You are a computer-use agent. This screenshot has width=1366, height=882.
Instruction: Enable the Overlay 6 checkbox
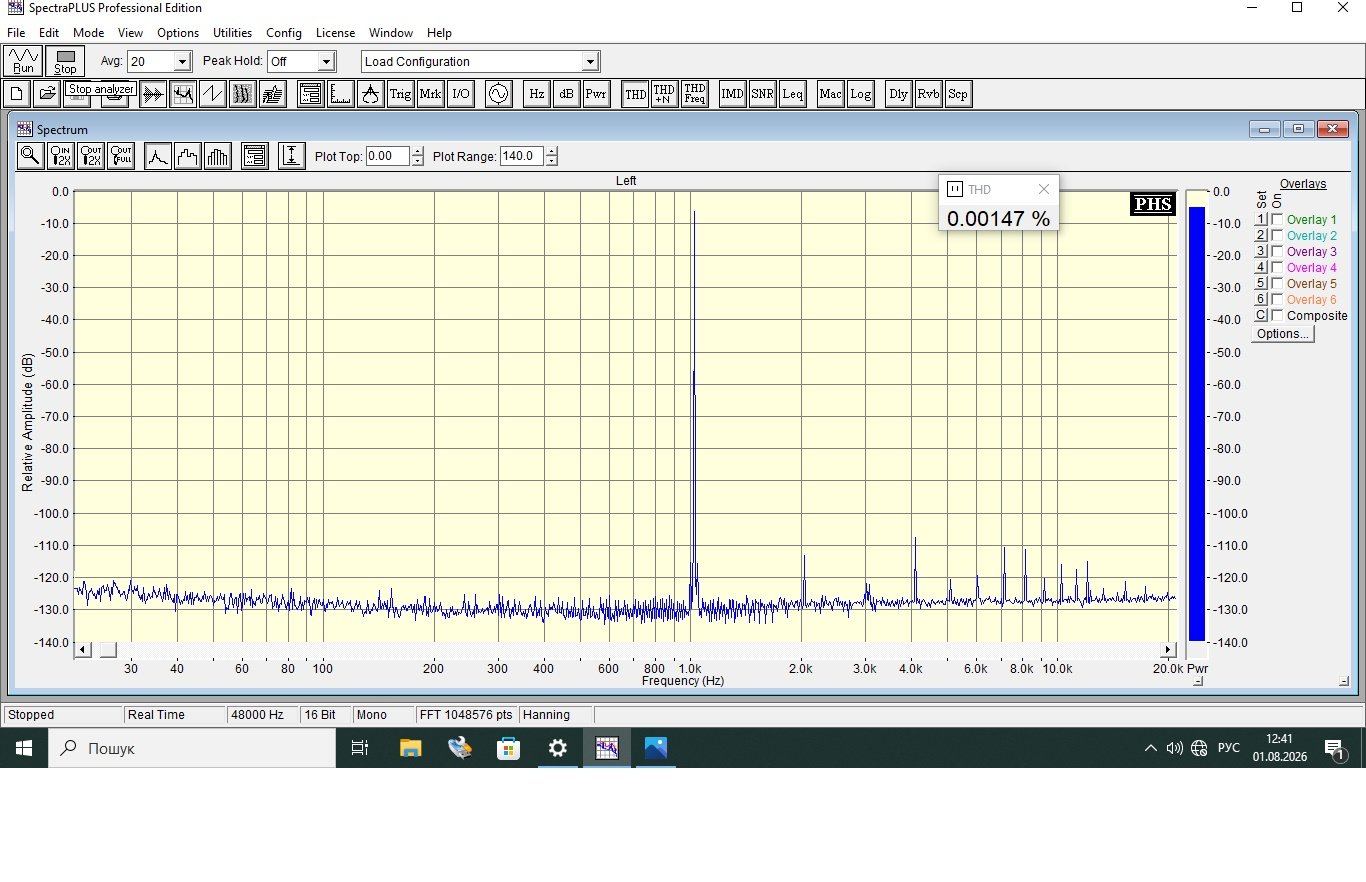[x=1277, y=300]
